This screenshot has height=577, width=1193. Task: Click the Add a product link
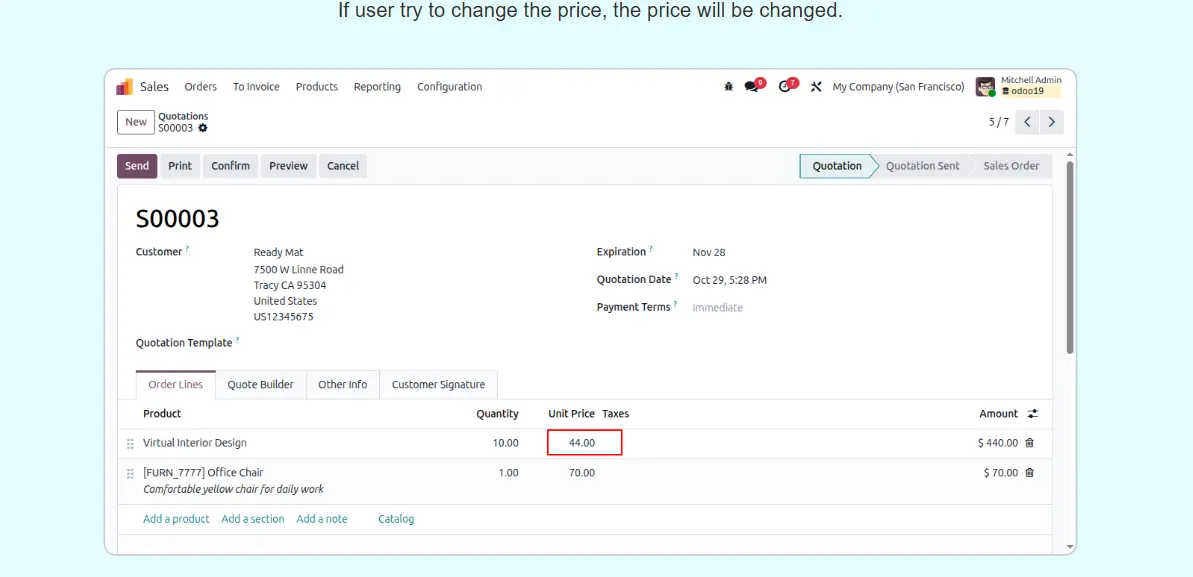point(176,519)
